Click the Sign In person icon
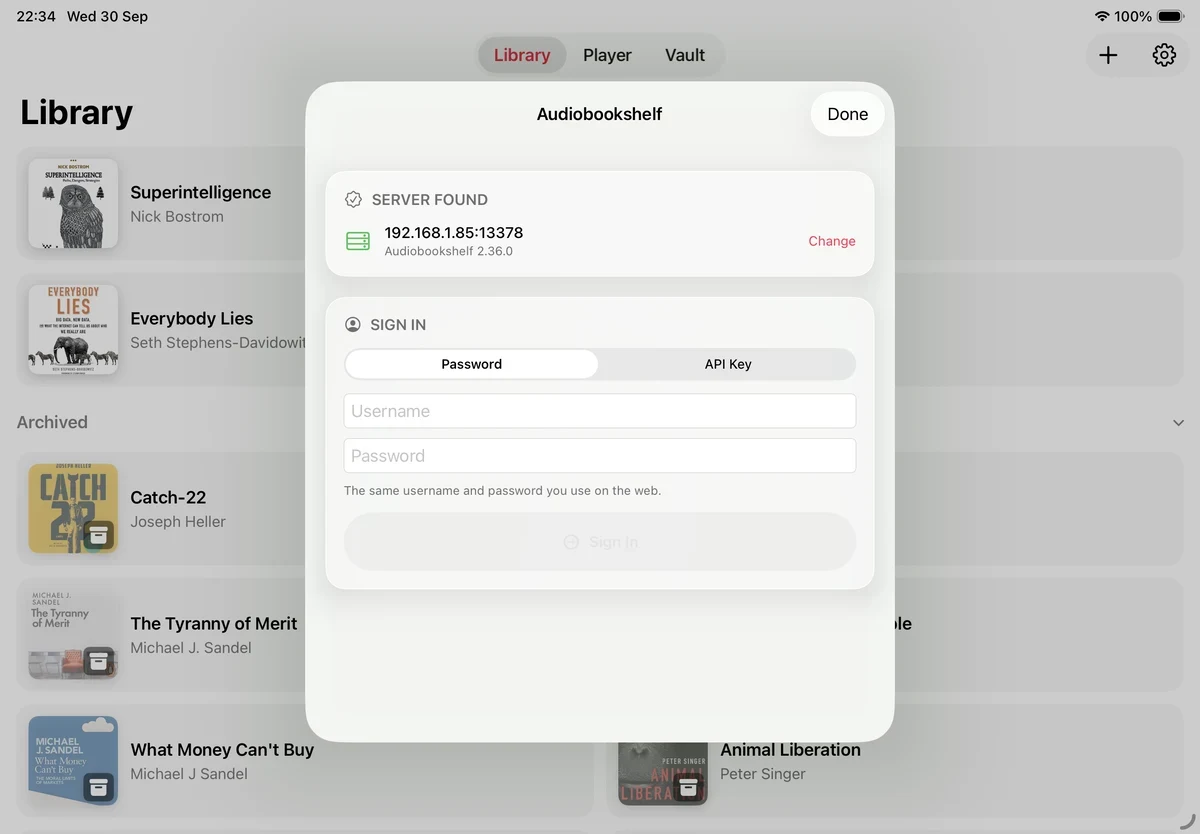 tap(353, 324)
